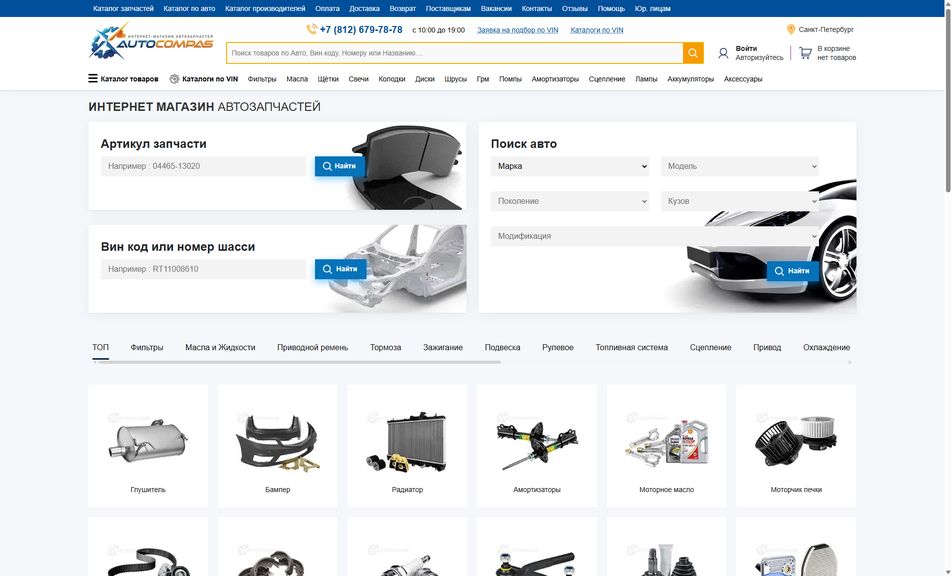Open the hamburger Каталог товаров menu icon
This screenshot has height=576, width=952.
[93, 78]
